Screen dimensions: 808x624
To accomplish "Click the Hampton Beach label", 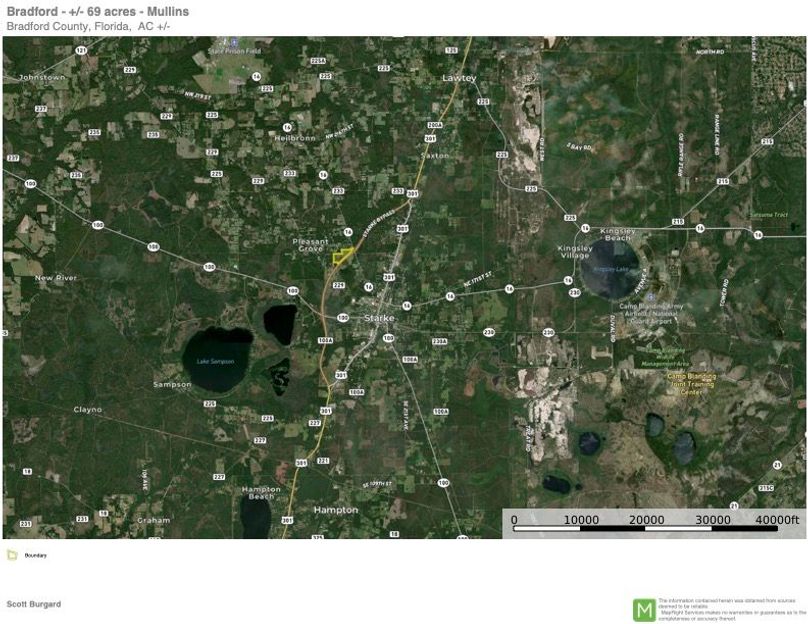I will tap(261, 492).
